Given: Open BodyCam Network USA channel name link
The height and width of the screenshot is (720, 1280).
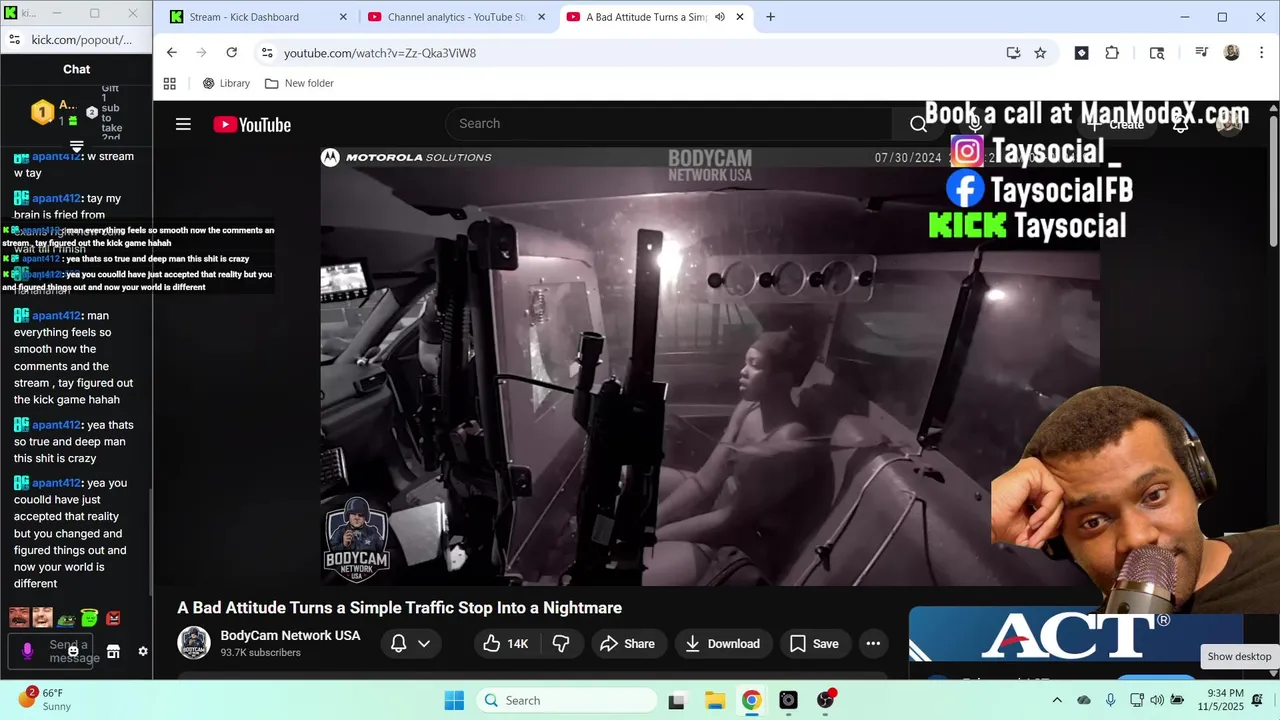Looking at the screenshot, I should coord(290,636).
